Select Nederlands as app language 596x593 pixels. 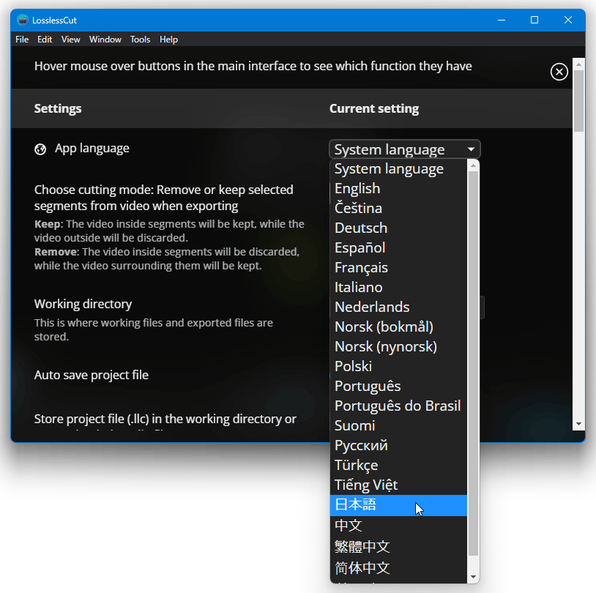[x=398, y=307]
